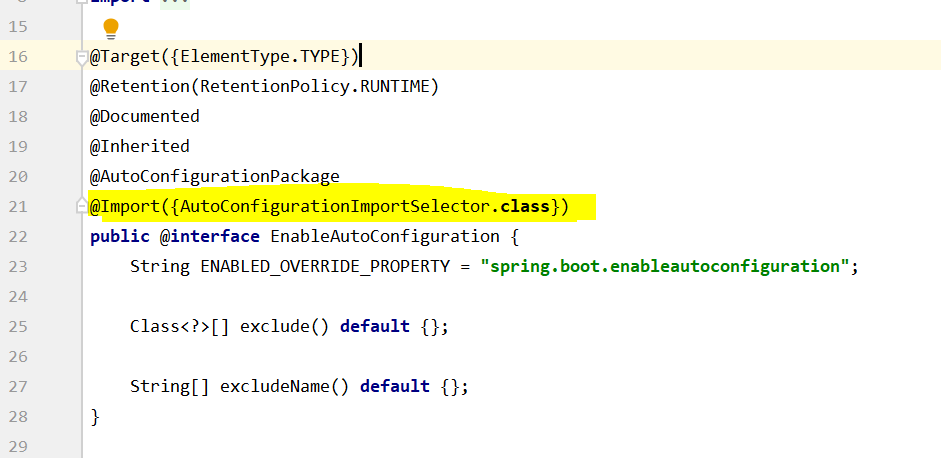Click line number 22 in gutter
This screenshot has width=941, height=458.
point(19,237)
